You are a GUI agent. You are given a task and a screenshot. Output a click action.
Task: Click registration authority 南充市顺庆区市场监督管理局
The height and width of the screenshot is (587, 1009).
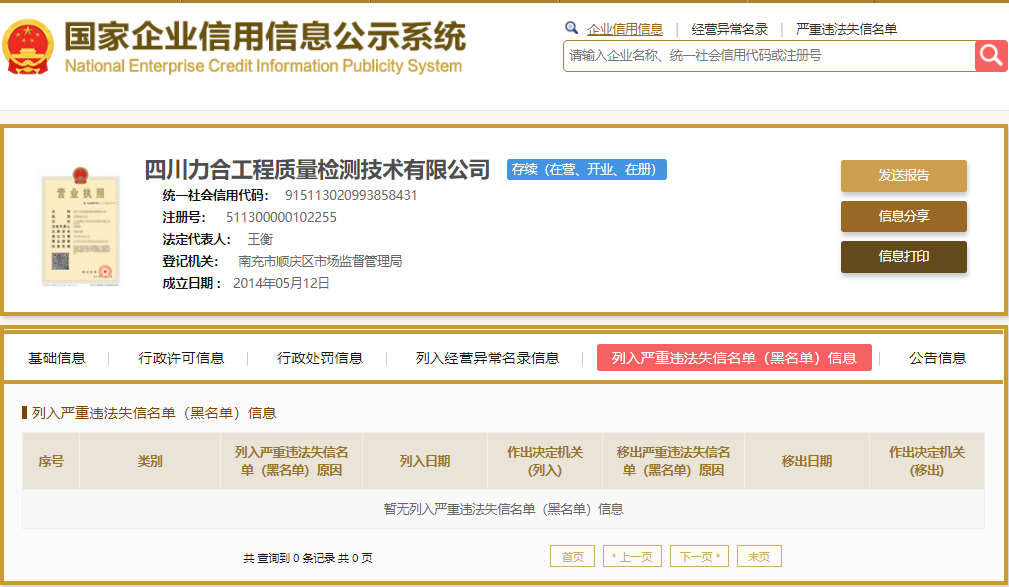[320, 261]
